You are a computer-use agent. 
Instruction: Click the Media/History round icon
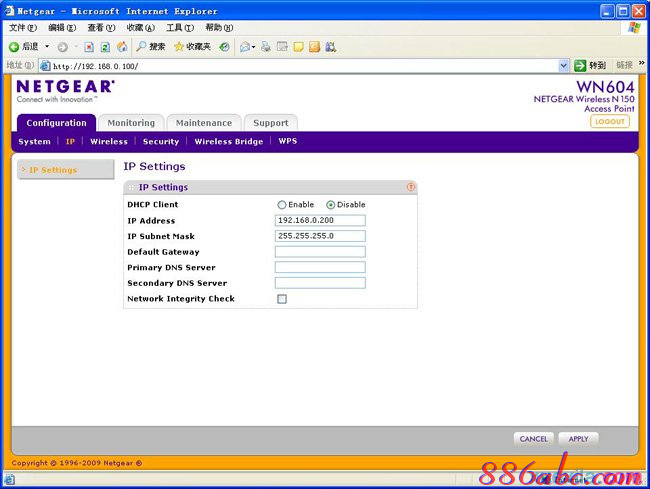tap(224, 47)
